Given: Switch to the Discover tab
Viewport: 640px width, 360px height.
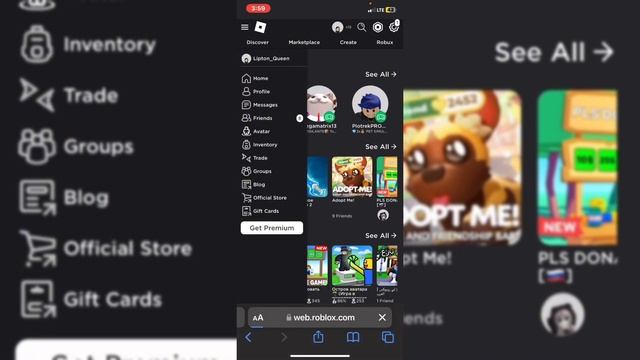Looking at the screenshot, I should [258, 42].
